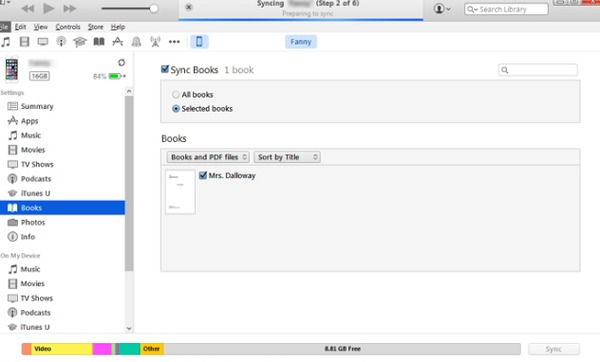Click the Video segment of storage bar

tap(61, 349)
